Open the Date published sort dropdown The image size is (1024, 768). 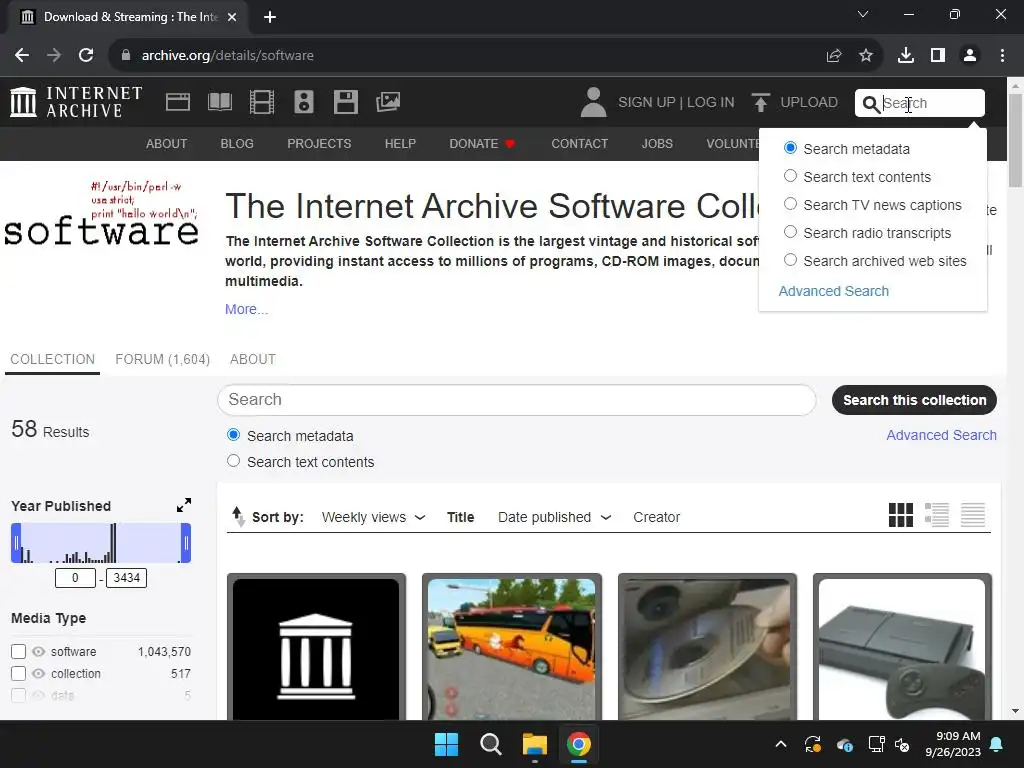(x=554, y=517)
